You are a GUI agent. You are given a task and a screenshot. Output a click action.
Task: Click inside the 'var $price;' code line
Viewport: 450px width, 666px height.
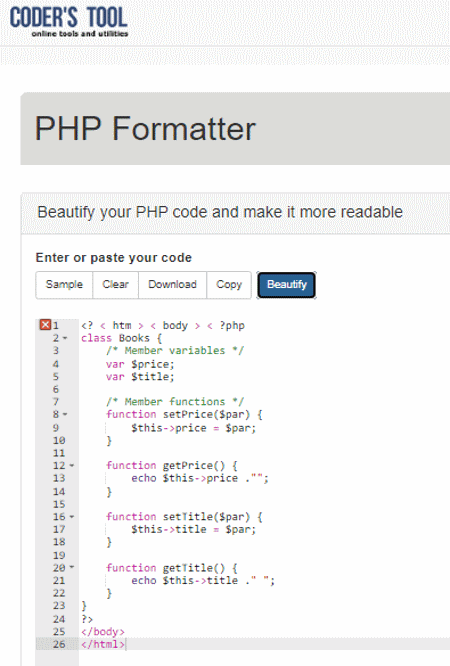tap(140, 364)
